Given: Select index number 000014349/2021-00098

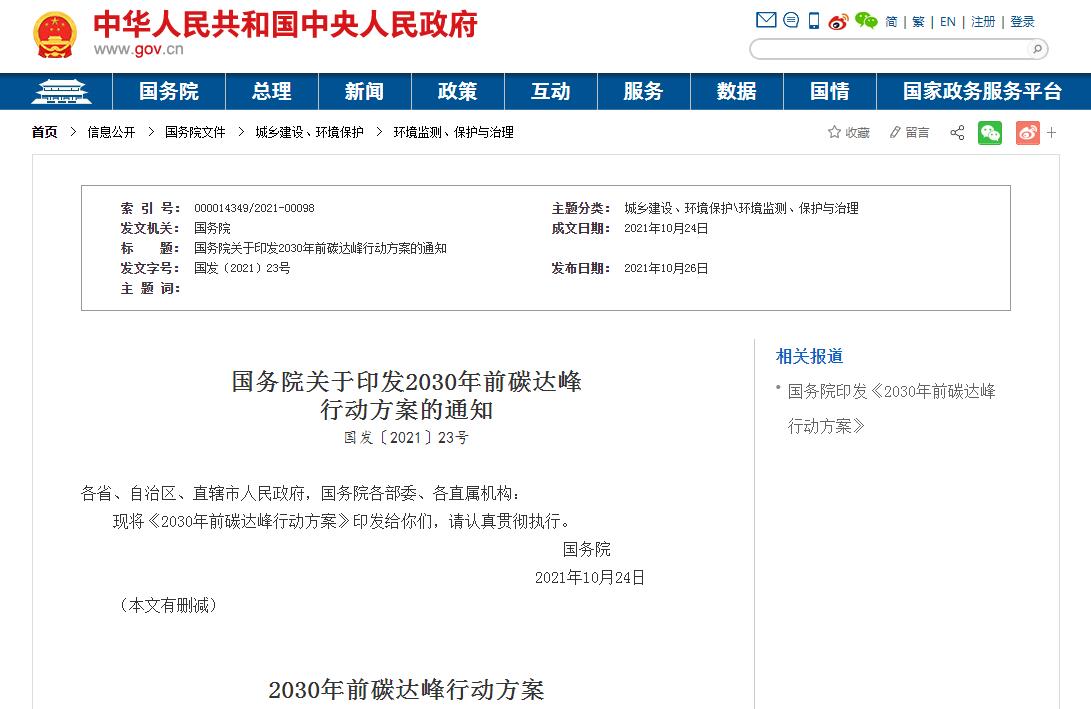Looking at the screenshot, I should click(254, 208).
